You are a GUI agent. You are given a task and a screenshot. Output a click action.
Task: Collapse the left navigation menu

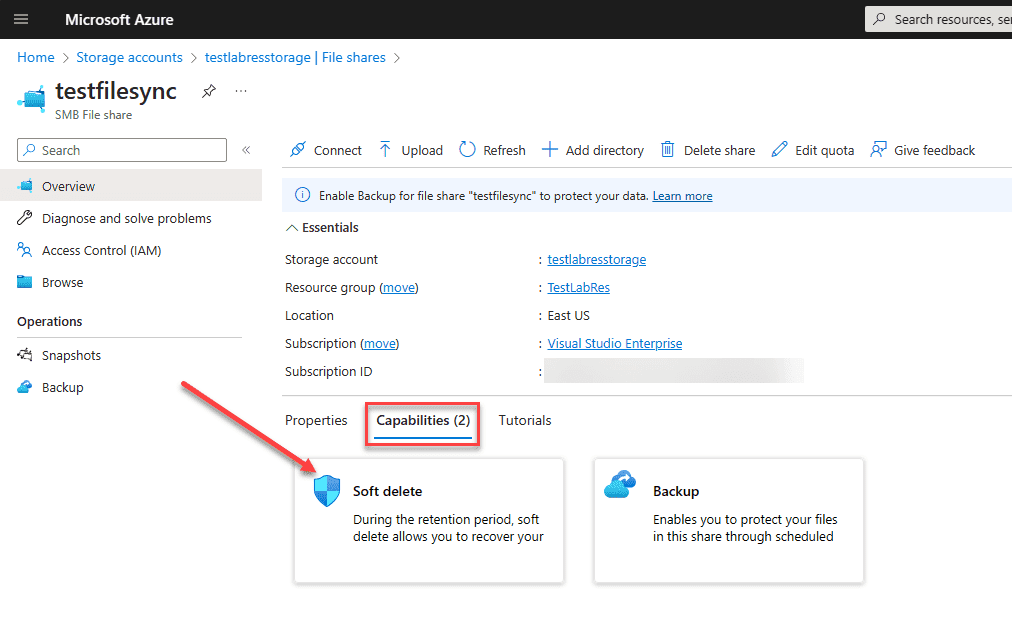point(246,150)
